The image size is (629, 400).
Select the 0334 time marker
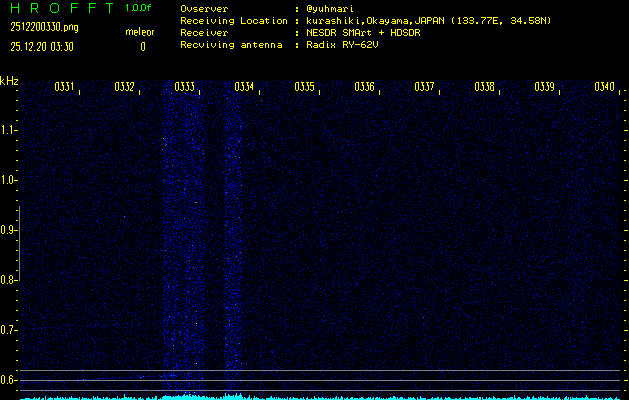click(244, 87)
